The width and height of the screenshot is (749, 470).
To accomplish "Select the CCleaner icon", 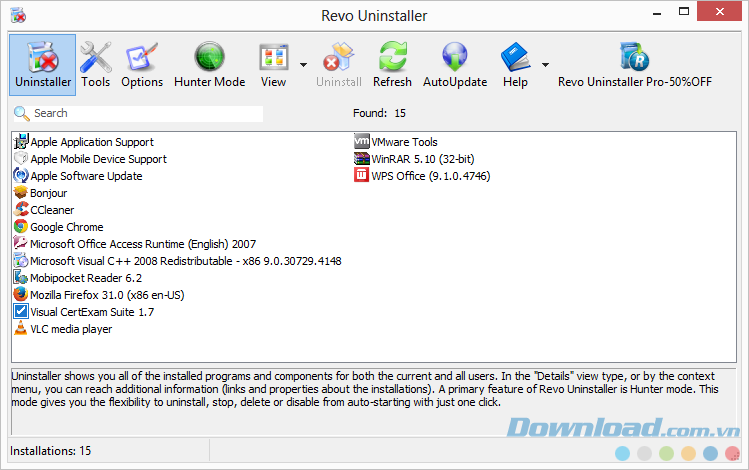I will (x=21, y=210).
